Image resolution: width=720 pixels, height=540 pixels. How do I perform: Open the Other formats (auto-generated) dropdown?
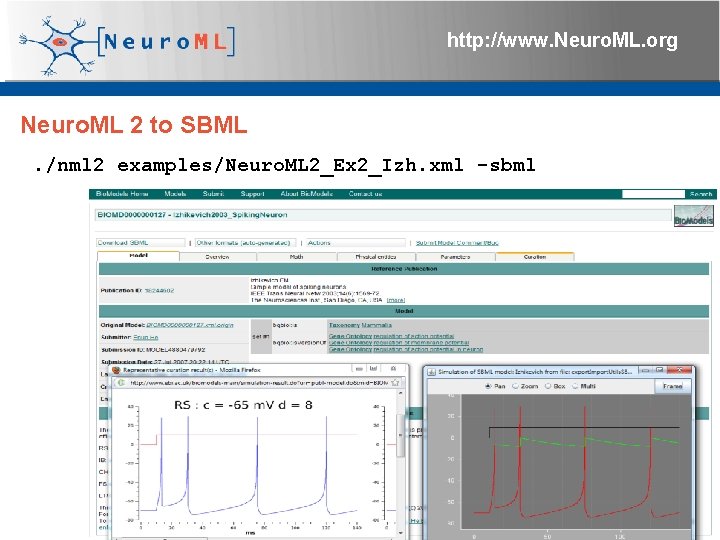click(x=246, y=242)
